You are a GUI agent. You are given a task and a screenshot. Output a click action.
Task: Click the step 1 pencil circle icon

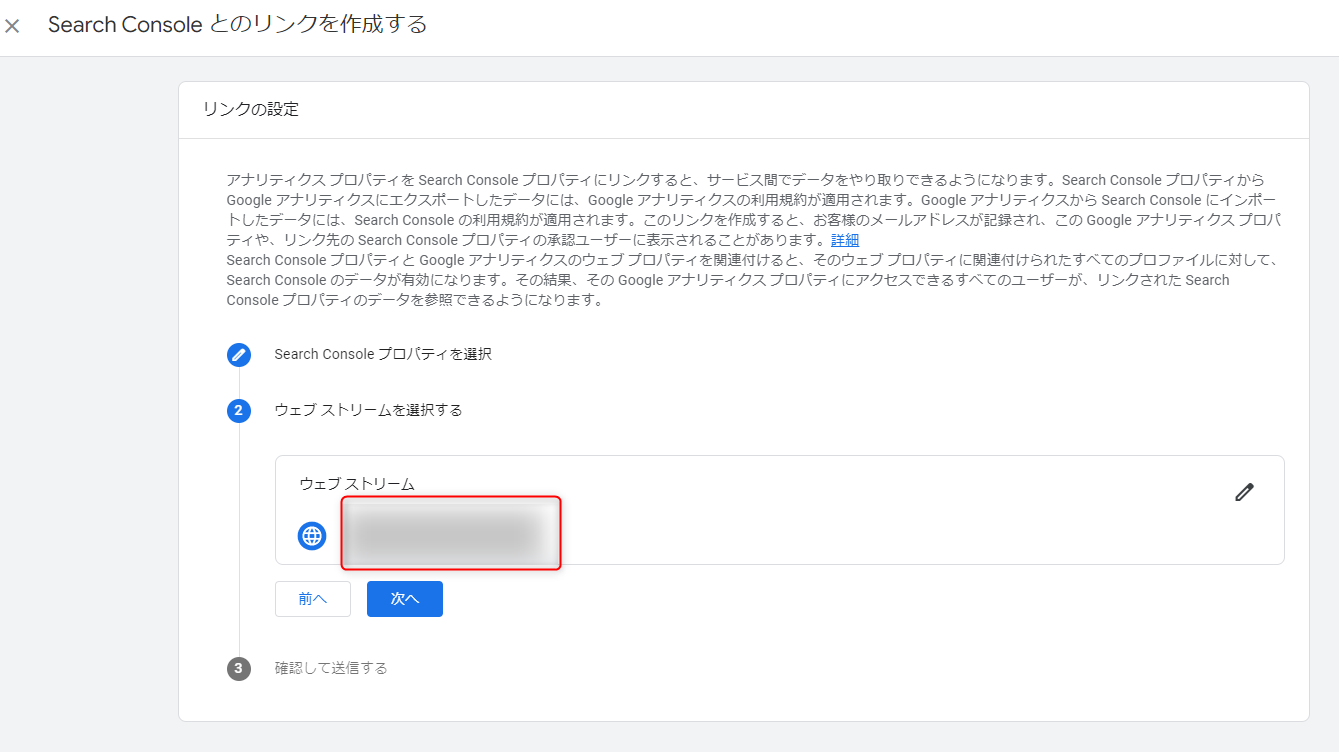tap(239, 354)
